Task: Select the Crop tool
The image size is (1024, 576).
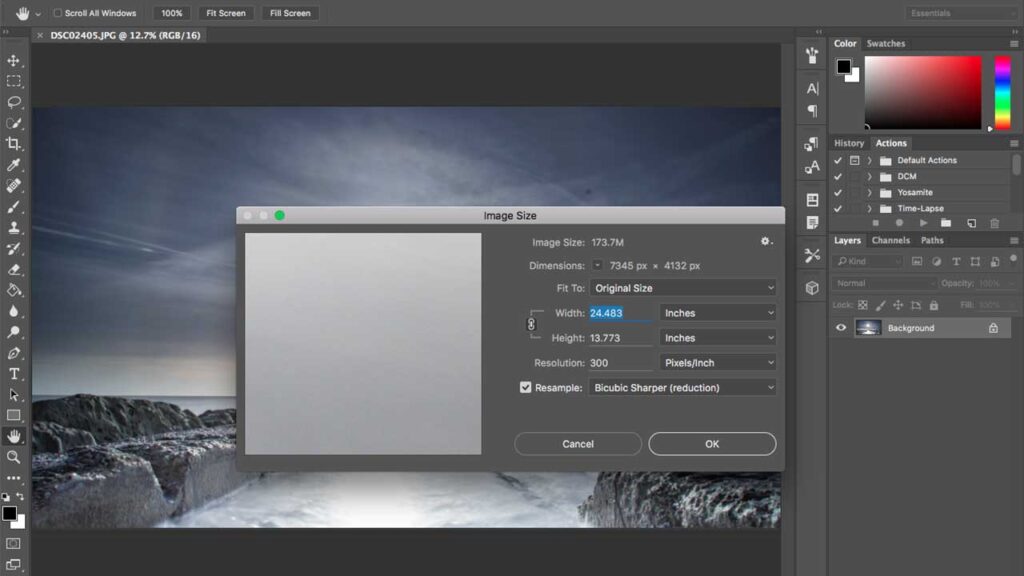Action: (x=14, y=144)
